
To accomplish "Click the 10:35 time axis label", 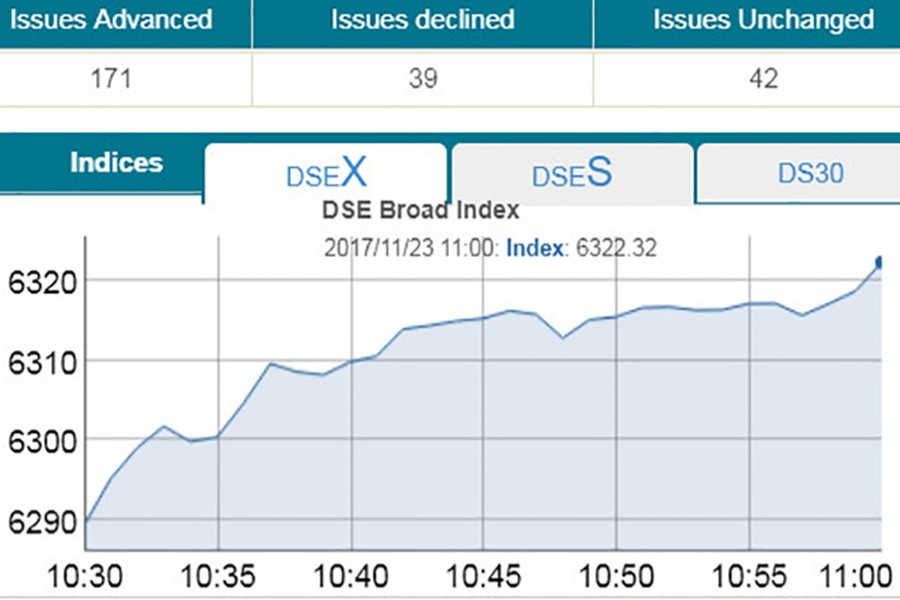I will point(218,577).
